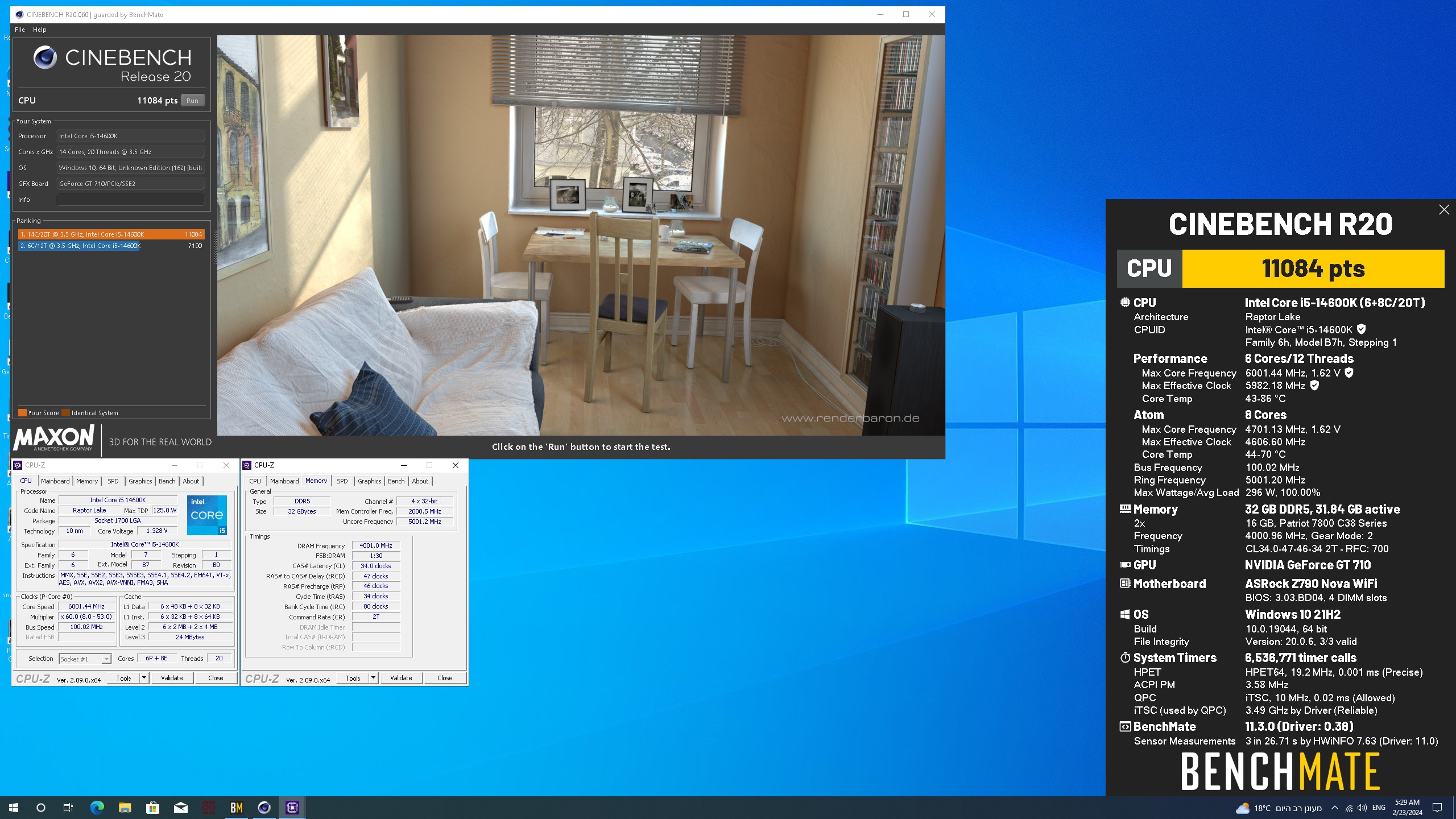Open the Action Center notification icon
Viewport: 1456px width, 819px height.
(1437, 808)
